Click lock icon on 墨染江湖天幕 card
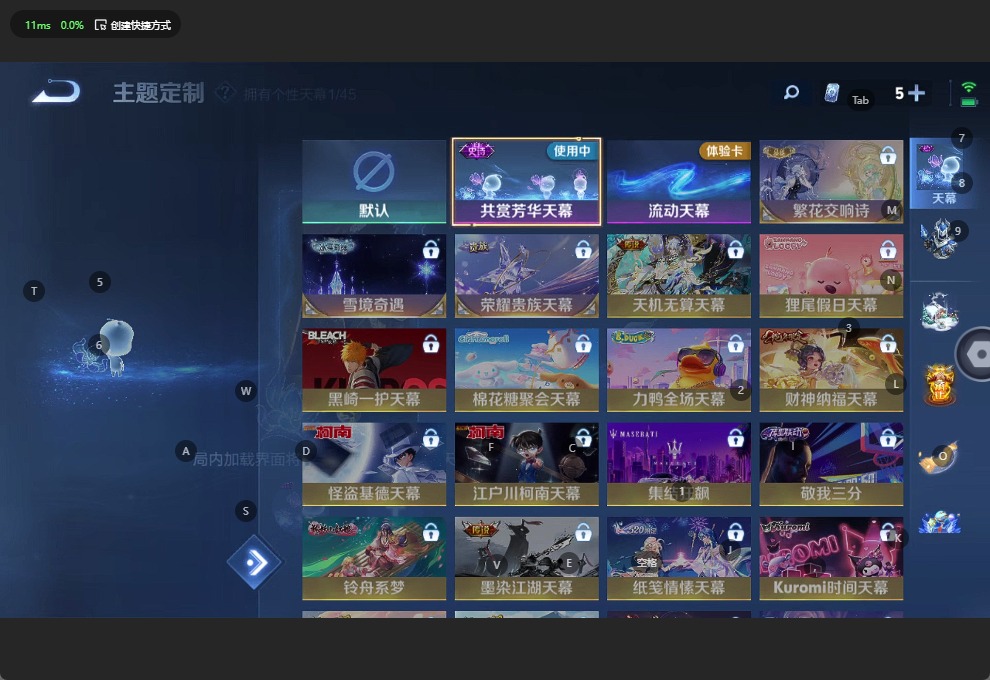990x680 pixels. [x=583, y=532]
